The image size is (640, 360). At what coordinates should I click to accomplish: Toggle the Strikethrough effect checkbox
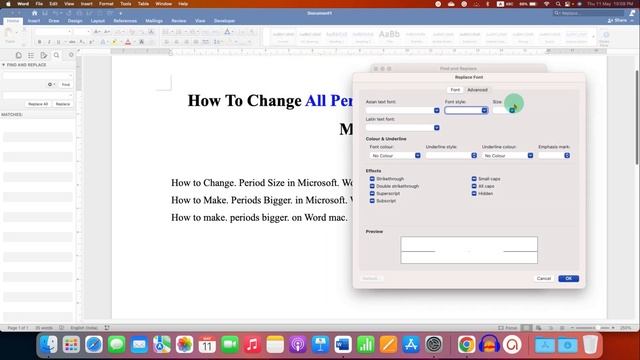372,179
